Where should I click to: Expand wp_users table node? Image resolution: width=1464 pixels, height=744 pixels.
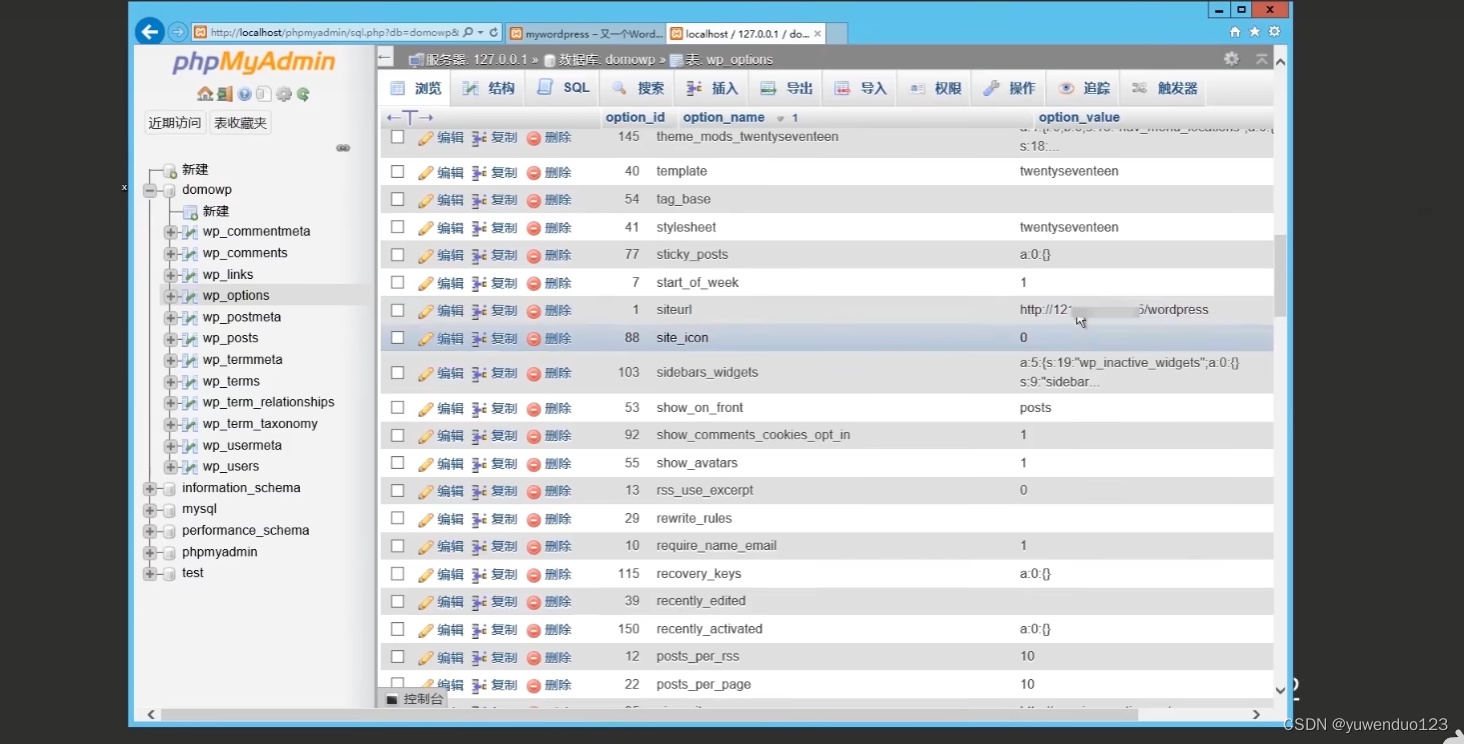[x=170, y=467]
